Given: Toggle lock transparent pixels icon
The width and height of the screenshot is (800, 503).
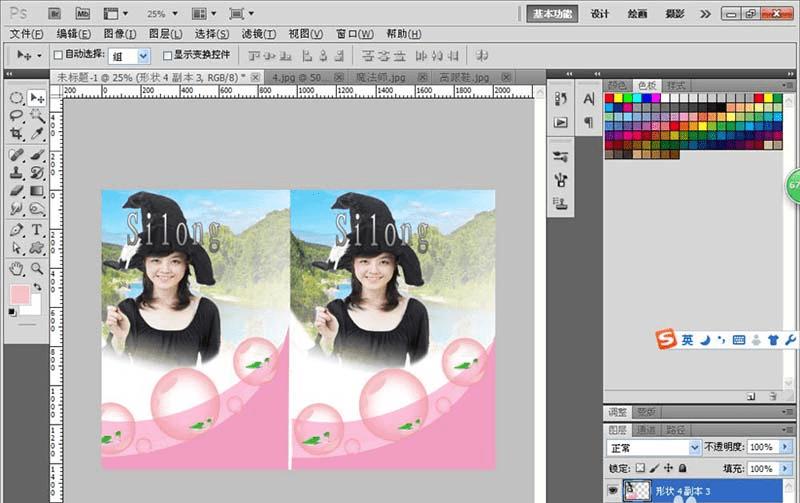Looking at the screenshot, I should click(x=640, y=468).
